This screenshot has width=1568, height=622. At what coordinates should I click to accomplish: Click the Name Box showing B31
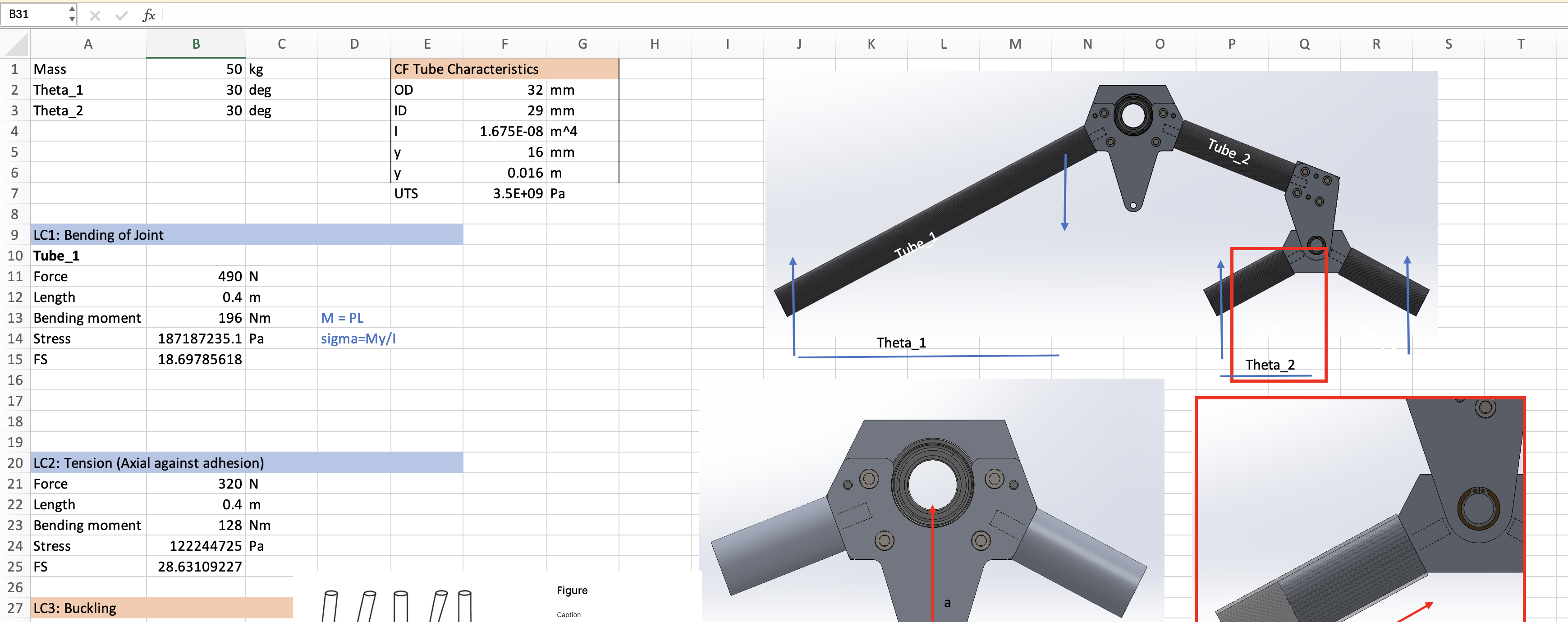[34, 14]
